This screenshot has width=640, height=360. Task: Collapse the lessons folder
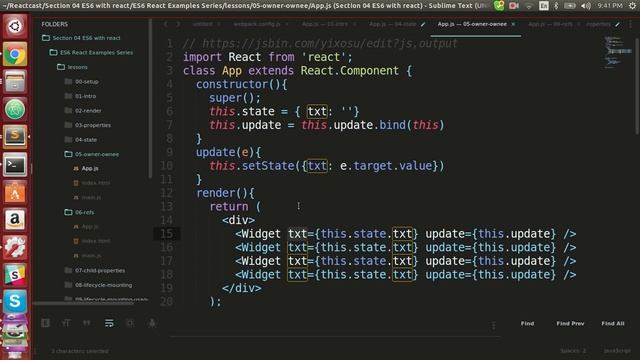pos(61,67)
